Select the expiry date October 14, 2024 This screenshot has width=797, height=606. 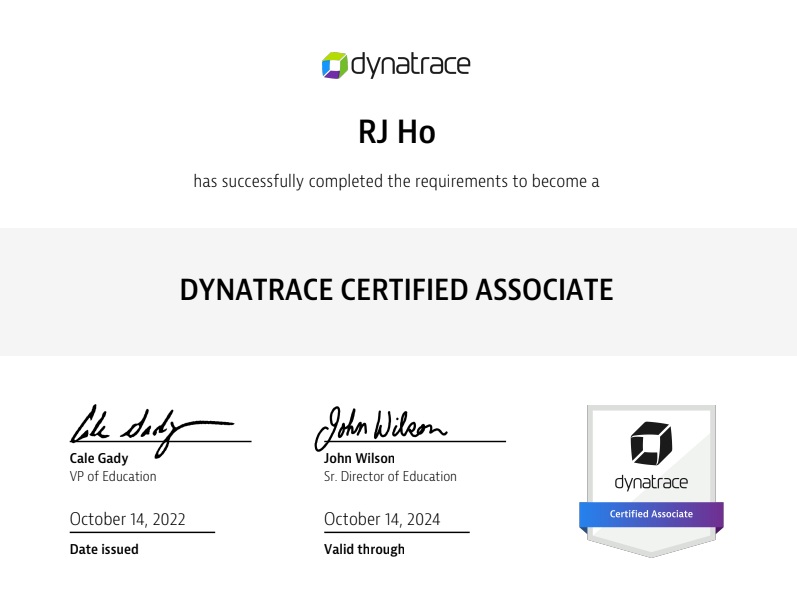click(x=382, y=520)
